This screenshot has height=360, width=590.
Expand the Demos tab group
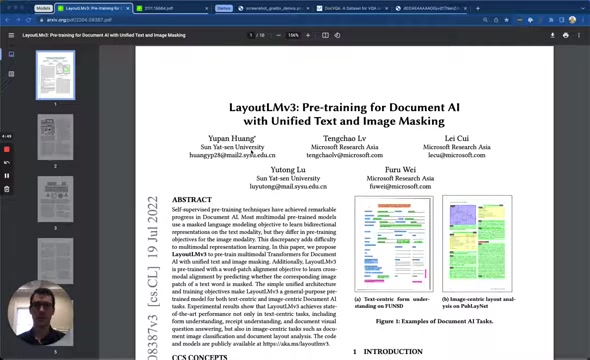click(x=224, y=8)
